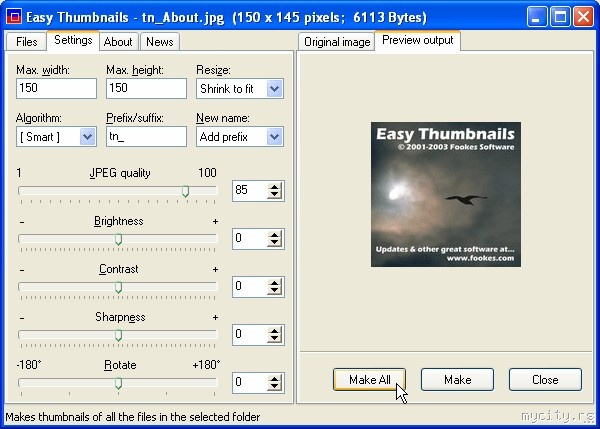The width and height of the screenshot is (600, 429).
Task: Decrease Brightness value with the down arrow
Action: [274, 243]
